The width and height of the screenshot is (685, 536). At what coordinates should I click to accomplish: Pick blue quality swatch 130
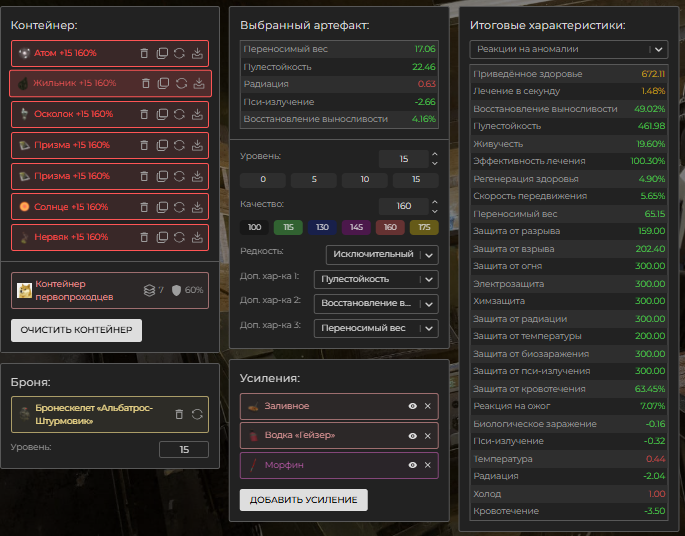click(322, 228)
